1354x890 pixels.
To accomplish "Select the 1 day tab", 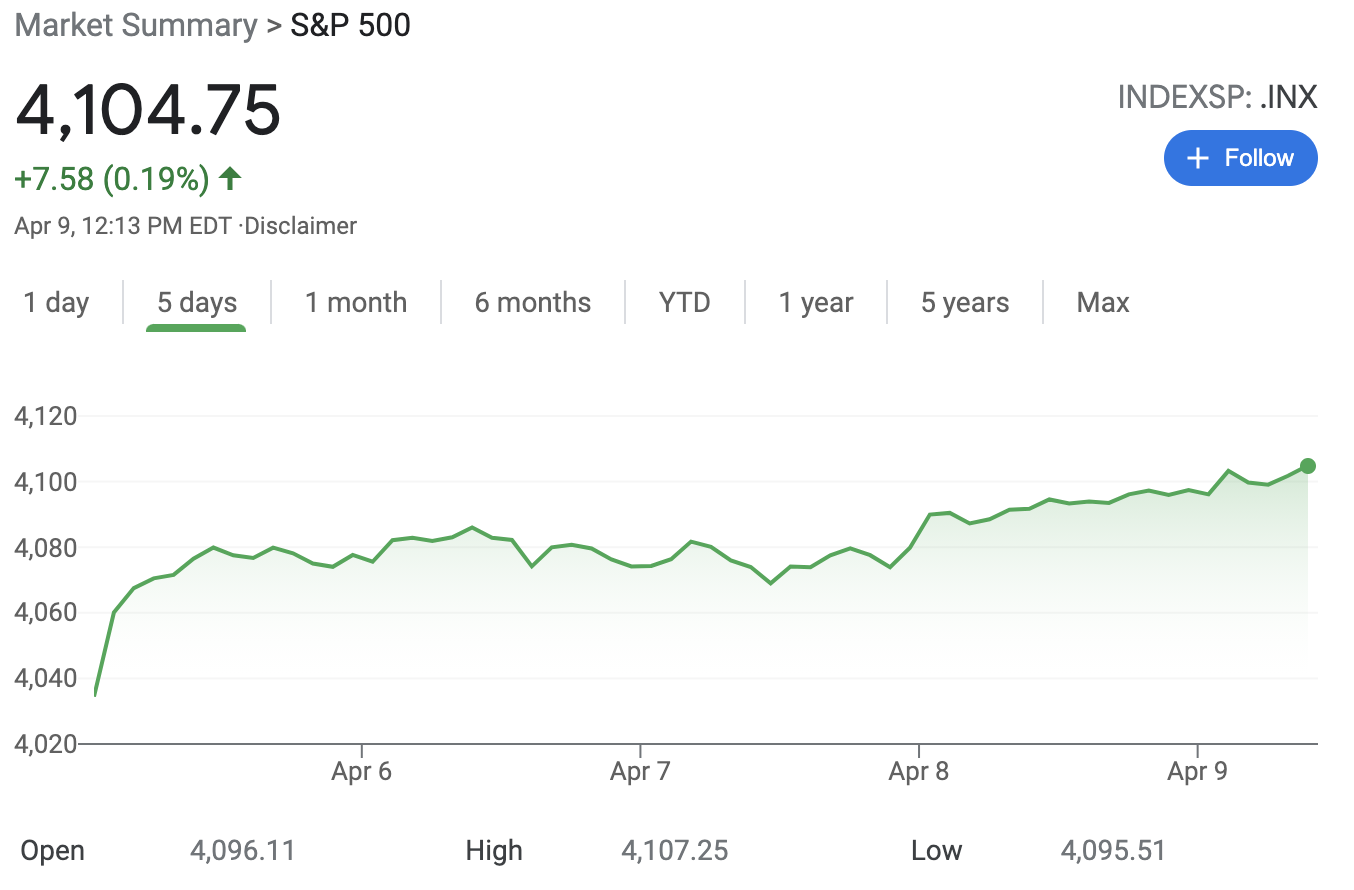I will click(56, 303).
